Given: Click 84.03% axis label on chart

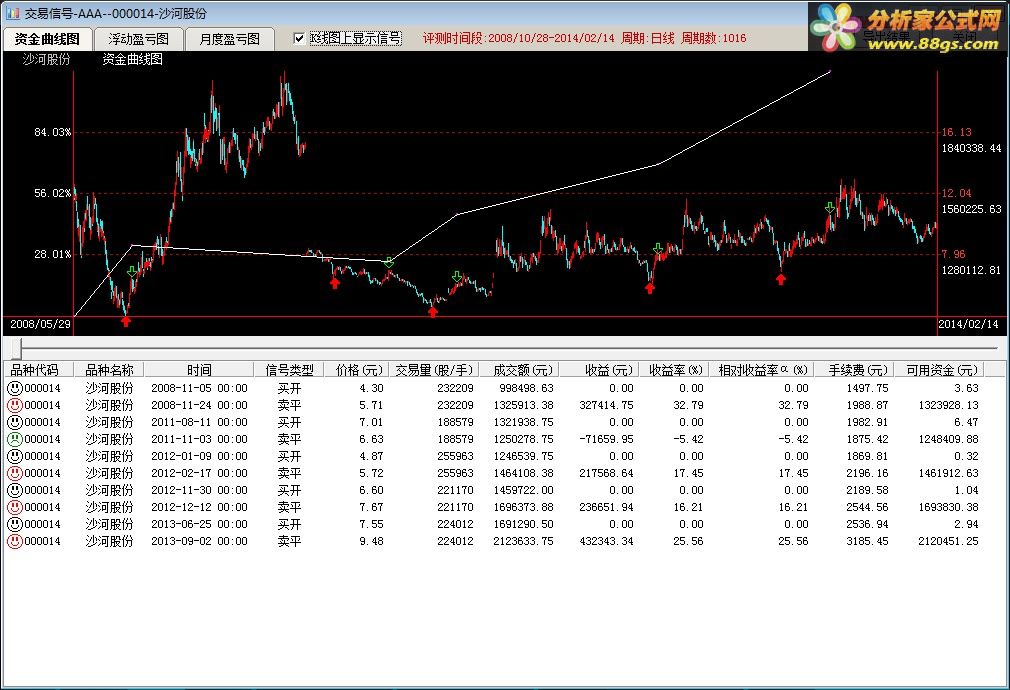Looking at the screenshot, I should (52, 132).
